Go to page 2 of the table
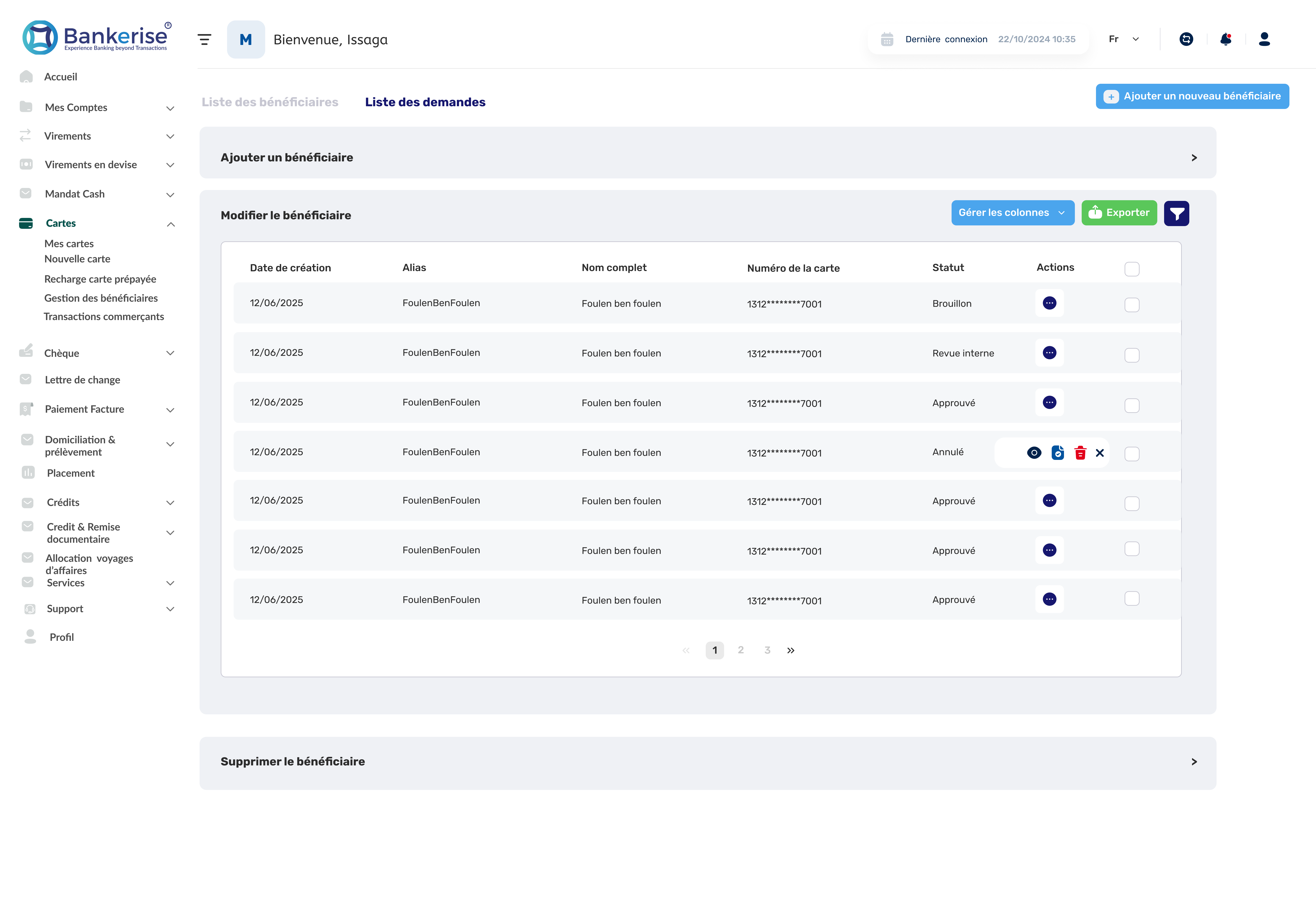 pyautogui.click(x=741, y=650)
